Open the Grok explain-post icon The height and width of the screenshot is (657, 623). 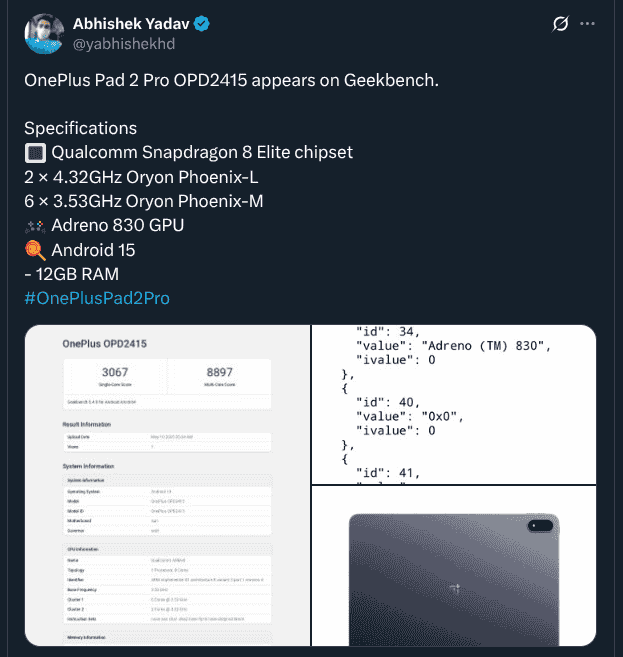coord(562,24)
